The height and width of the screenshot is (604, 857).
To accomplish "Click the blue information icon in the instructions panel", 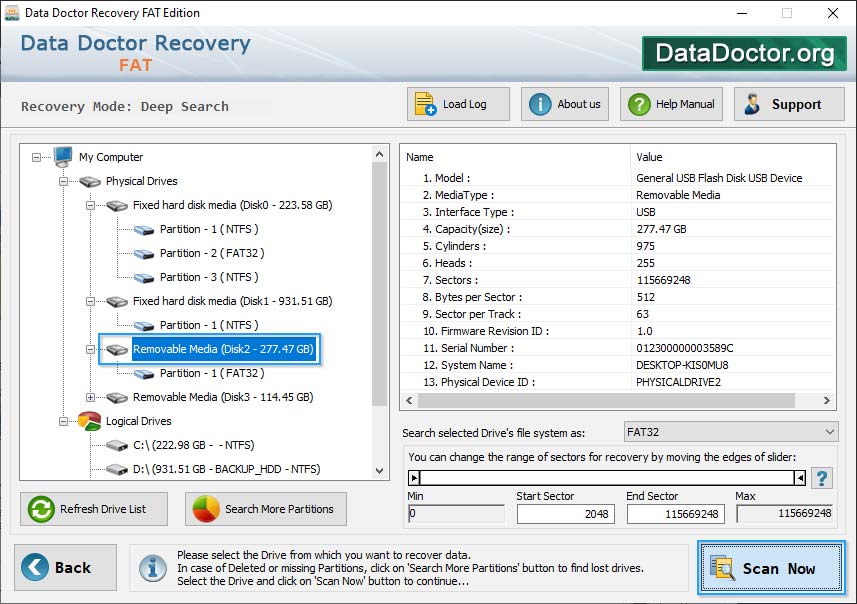I will point(152,567).
